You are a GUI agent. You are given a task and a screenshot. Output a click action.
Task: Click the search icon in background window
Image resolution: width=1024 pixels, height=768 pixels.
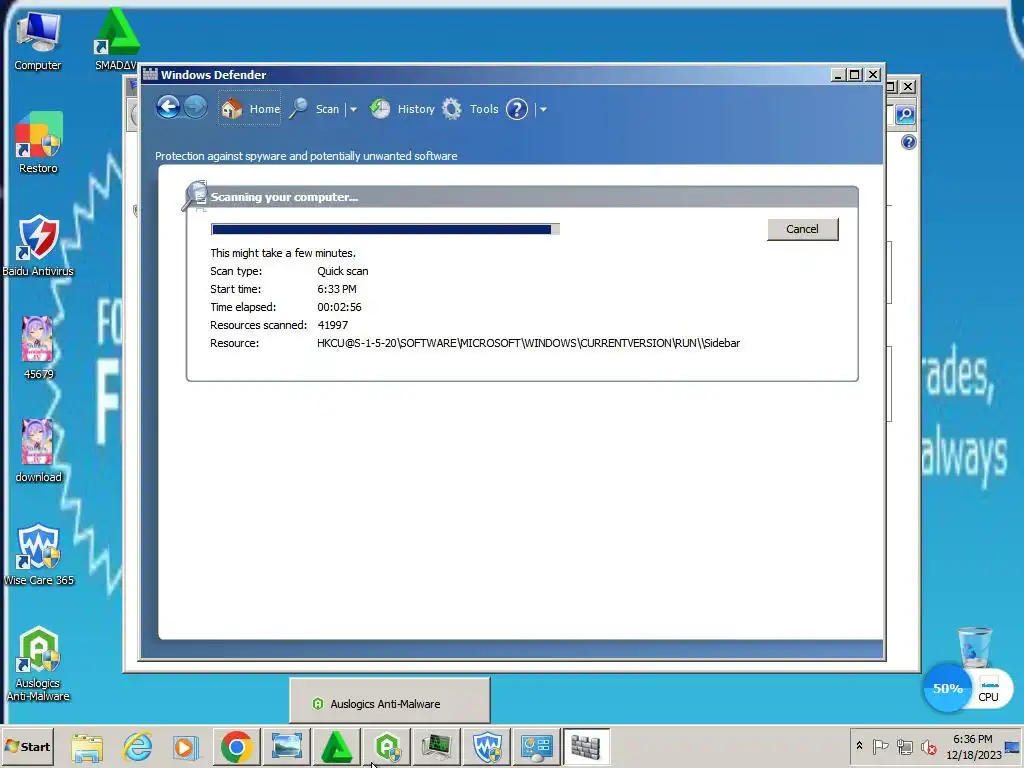click(x=905, y=115)
